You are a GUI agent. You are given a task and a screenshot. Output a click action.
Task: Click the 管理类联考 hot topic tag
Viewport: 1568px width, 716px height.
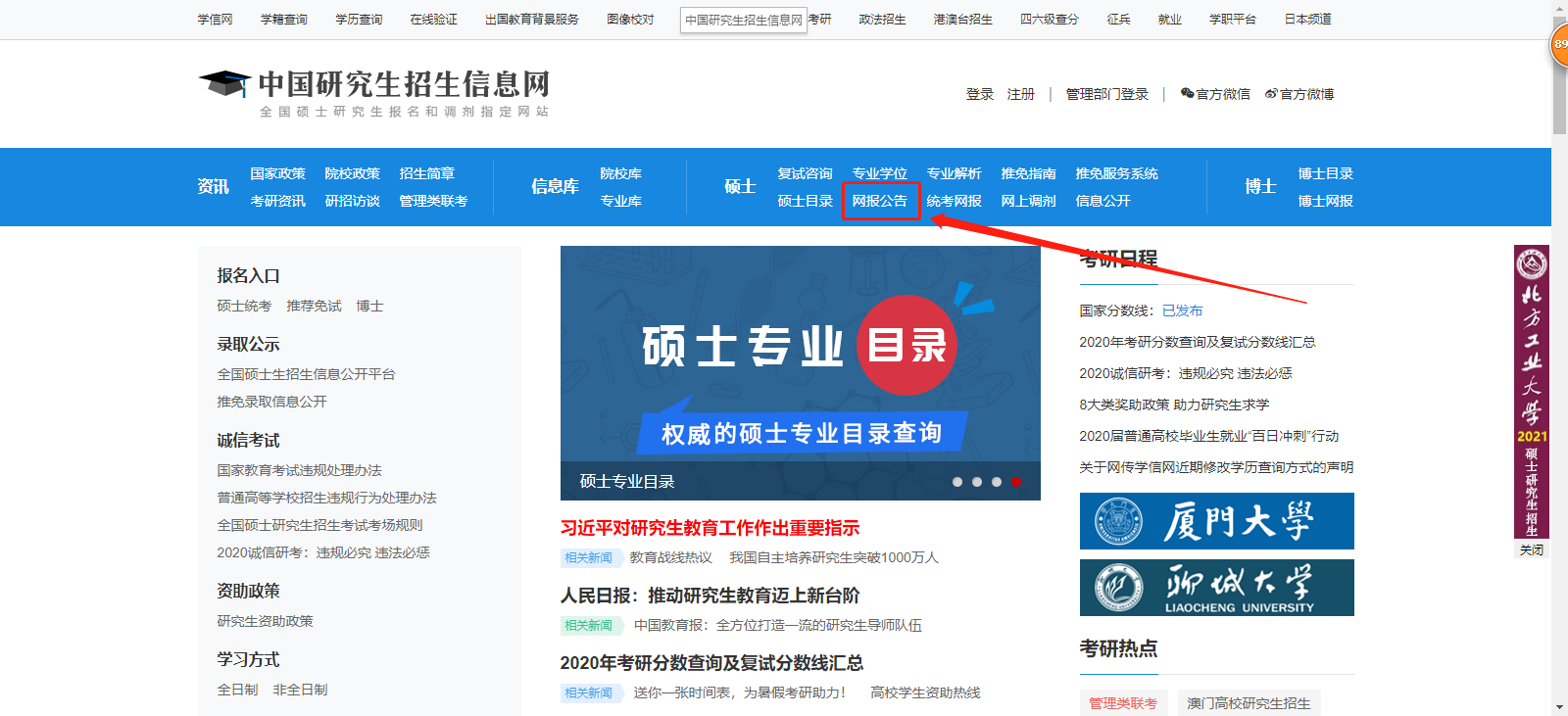(1123, 703)
